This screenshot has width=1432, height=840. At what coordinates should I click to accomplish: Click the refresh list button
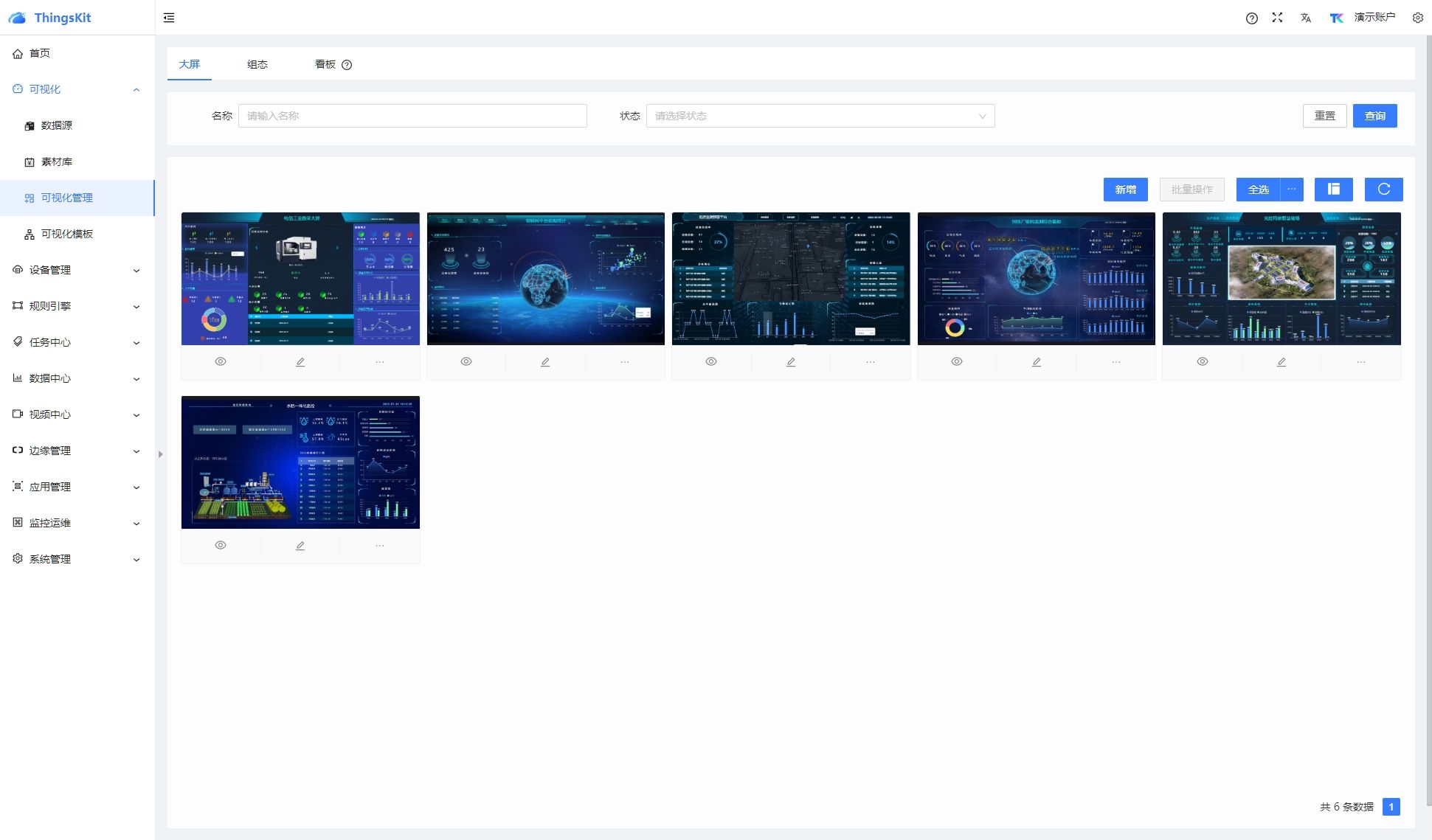(1383, 190)
